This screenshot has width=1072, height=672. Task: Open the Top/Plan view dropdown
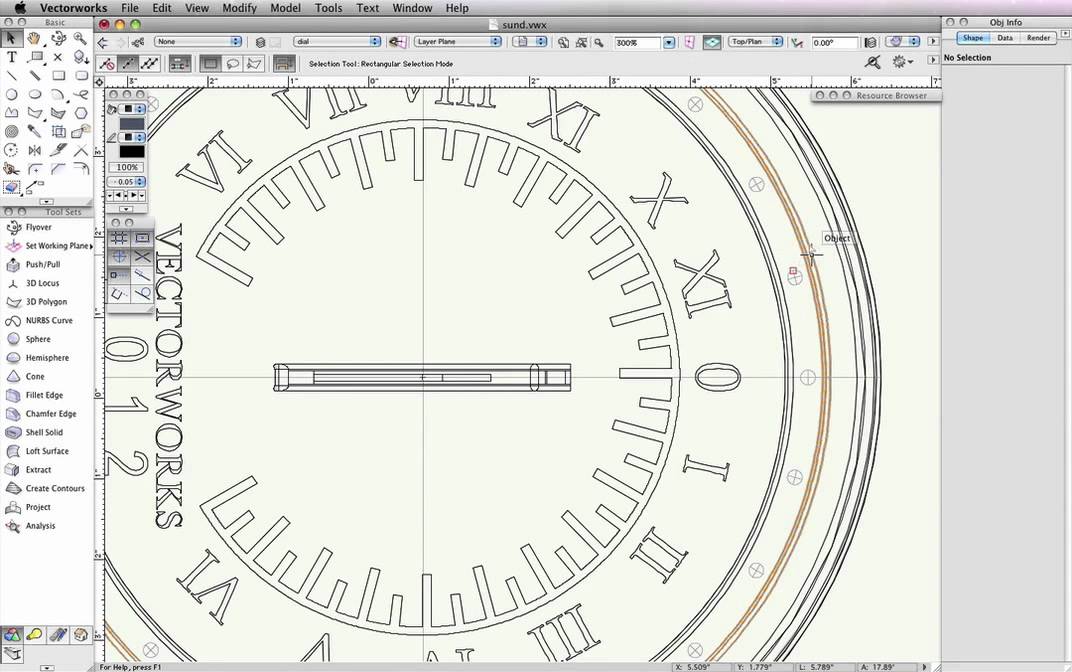[x=755, y=42]
